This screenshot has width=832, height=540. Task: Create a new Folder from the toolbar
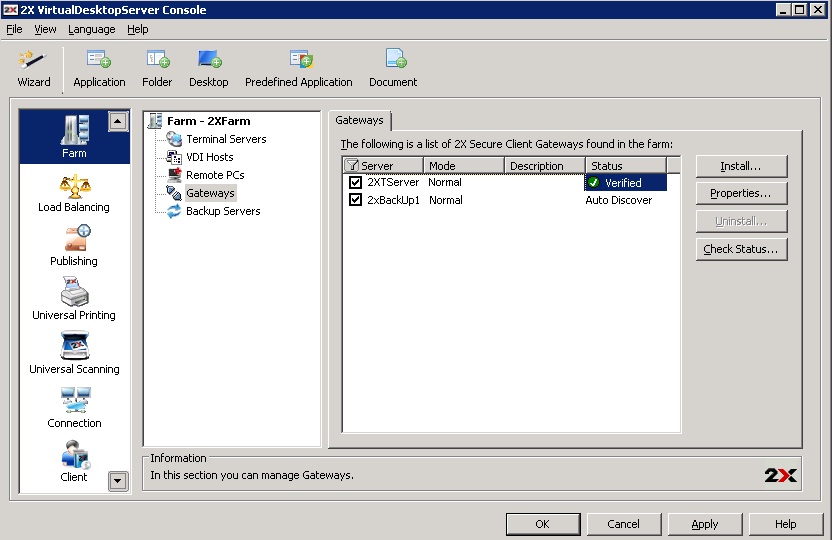coord(157,69)
